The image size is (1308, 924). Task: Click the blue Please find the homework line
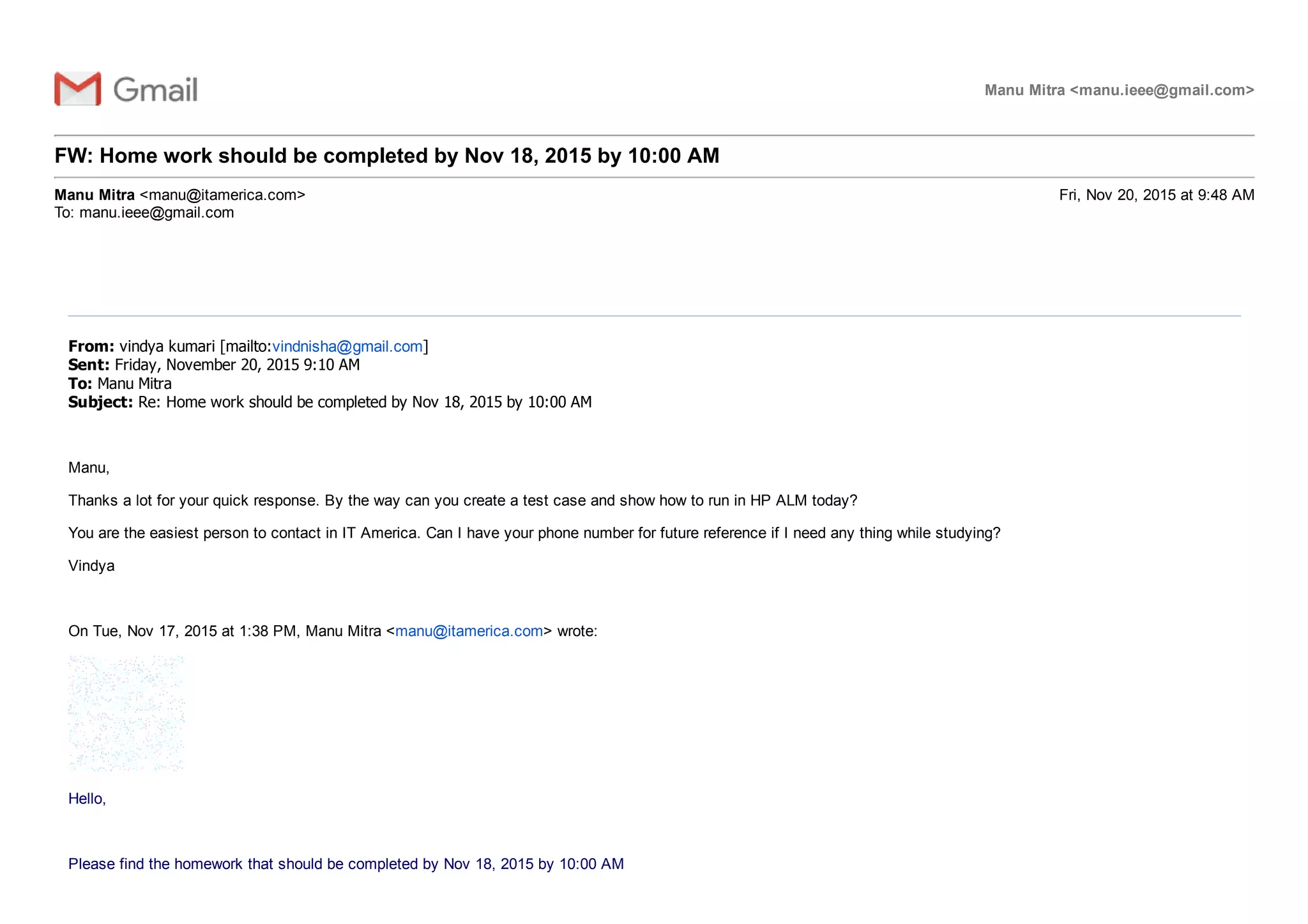pyautogui.click(x=346, y=863)
